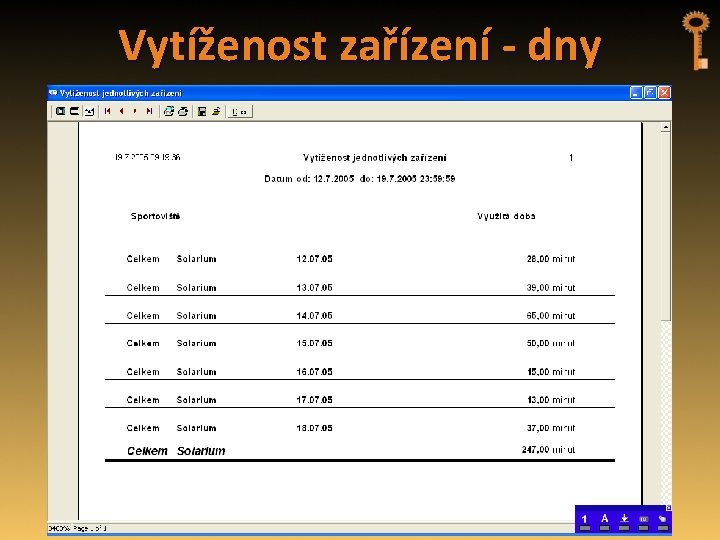The height and width of the screenshot is (540, 720).
Task: Click the value 15,00 minut
Action: tap(551, 372)
